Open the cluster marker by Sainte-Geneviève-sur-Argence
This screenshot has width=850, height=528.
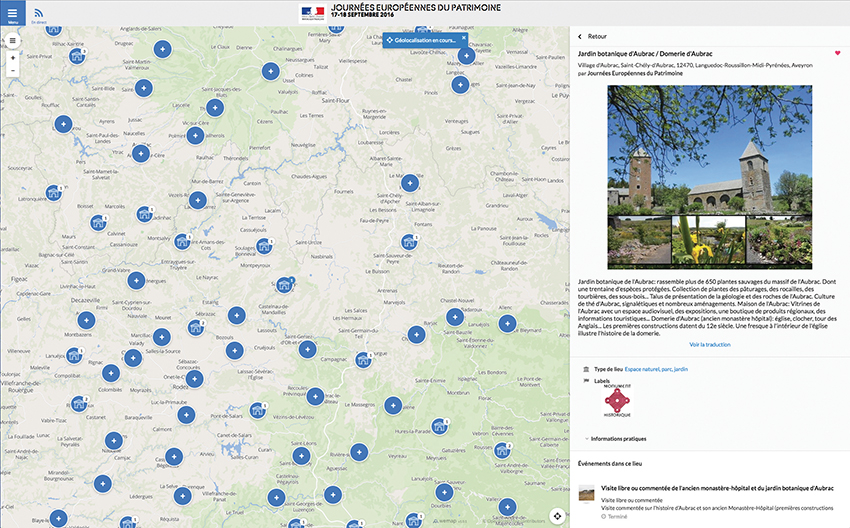(x=198, y=200)
